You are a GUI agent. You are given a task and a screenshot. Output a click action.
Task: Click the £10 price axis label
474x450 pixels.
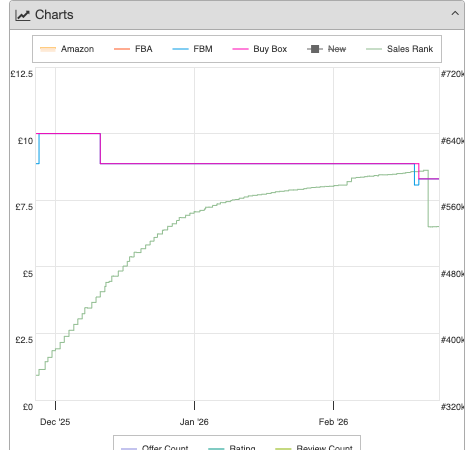tap(25, 141)
